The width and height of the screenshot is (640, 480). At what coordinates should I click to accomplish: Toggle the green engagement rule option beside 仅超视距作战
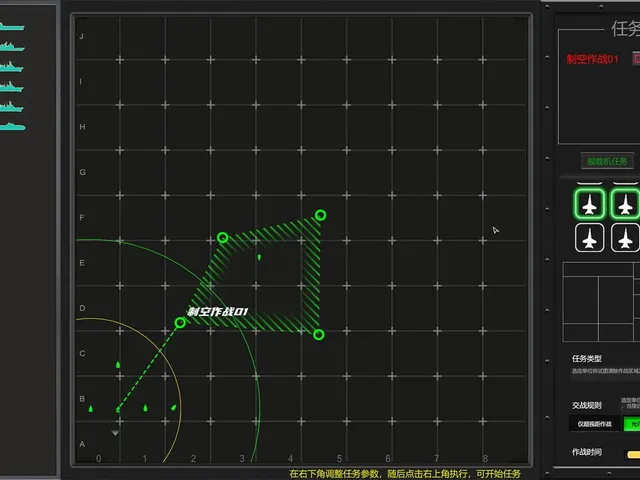(632, 424)
